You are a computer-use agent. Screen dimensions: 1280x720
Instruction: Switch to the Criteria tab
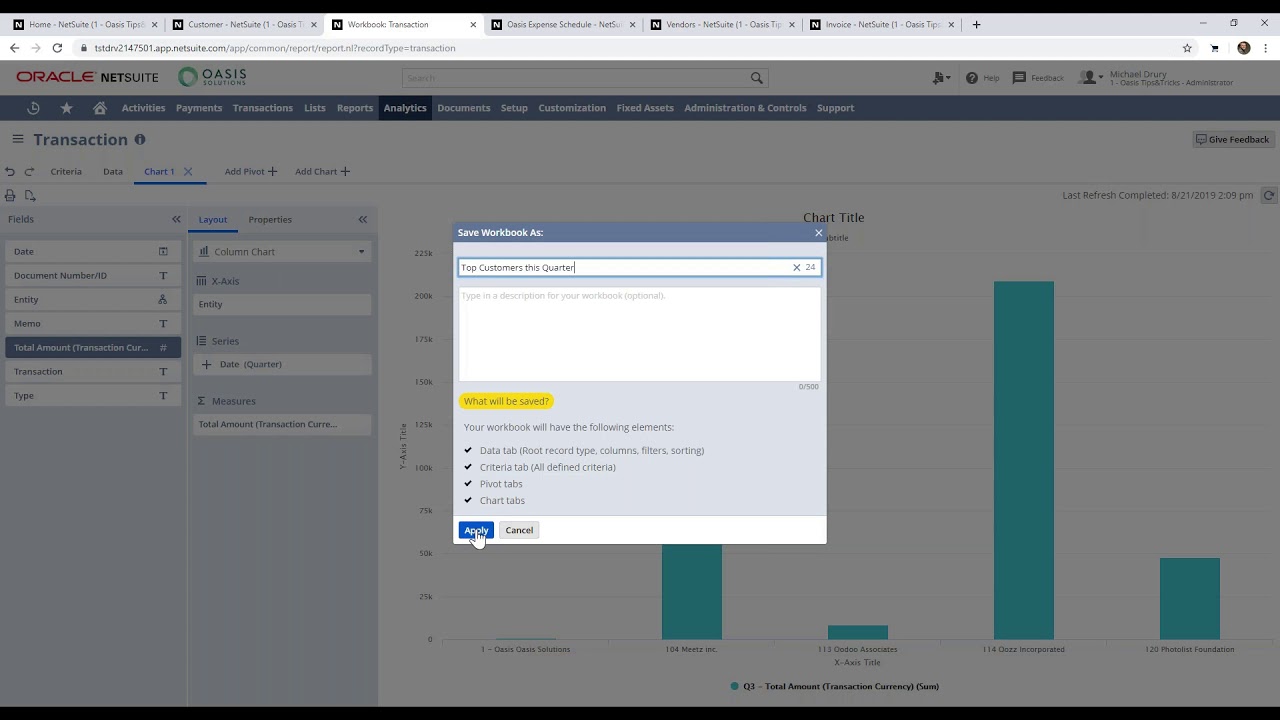[66, 171]
